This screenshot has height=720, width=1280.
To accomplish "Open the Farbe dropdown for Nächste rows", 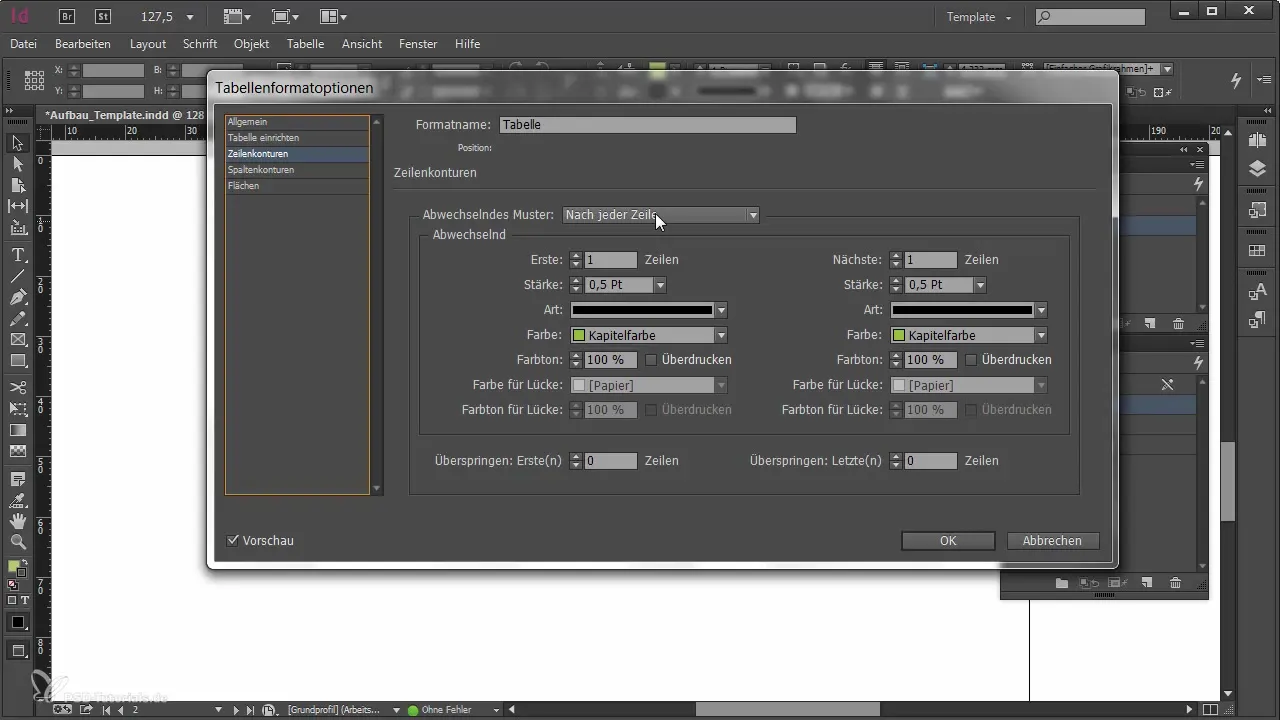I will coord(1041,335).
